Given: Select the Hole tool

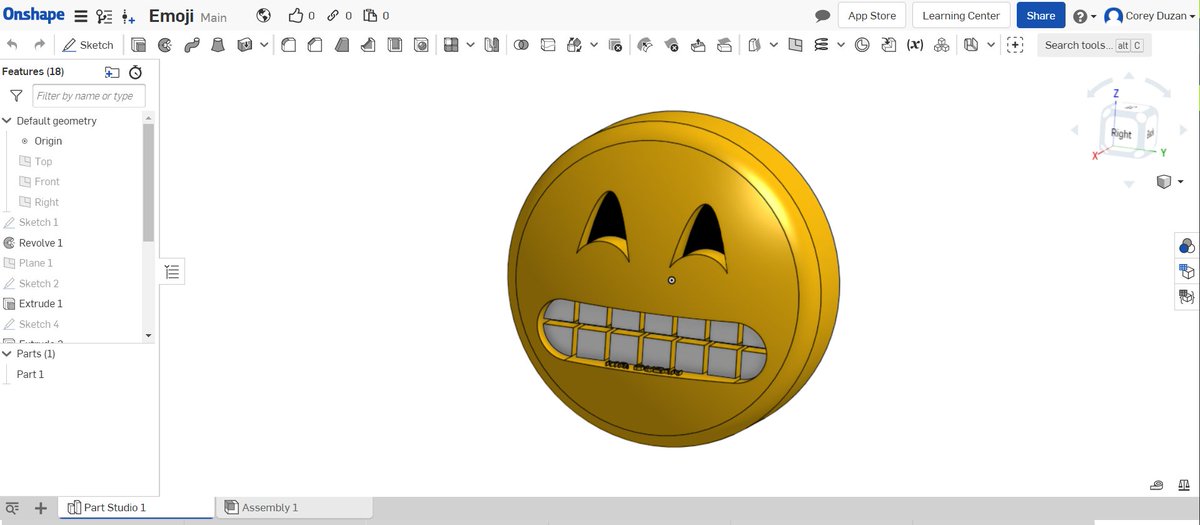Looking at the screenshot, I should point(421,45).
